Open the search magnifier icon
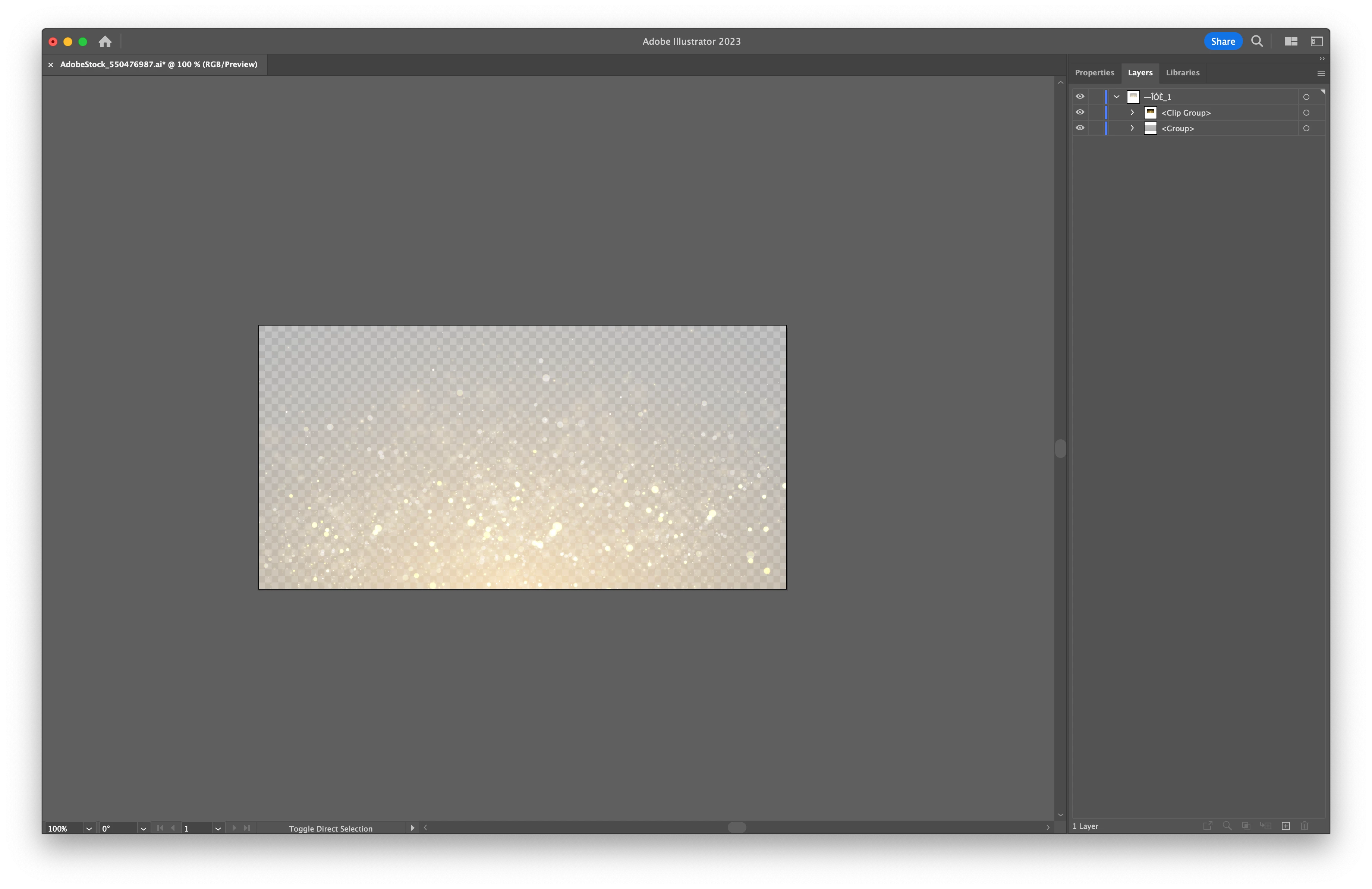 point(1257,41)
